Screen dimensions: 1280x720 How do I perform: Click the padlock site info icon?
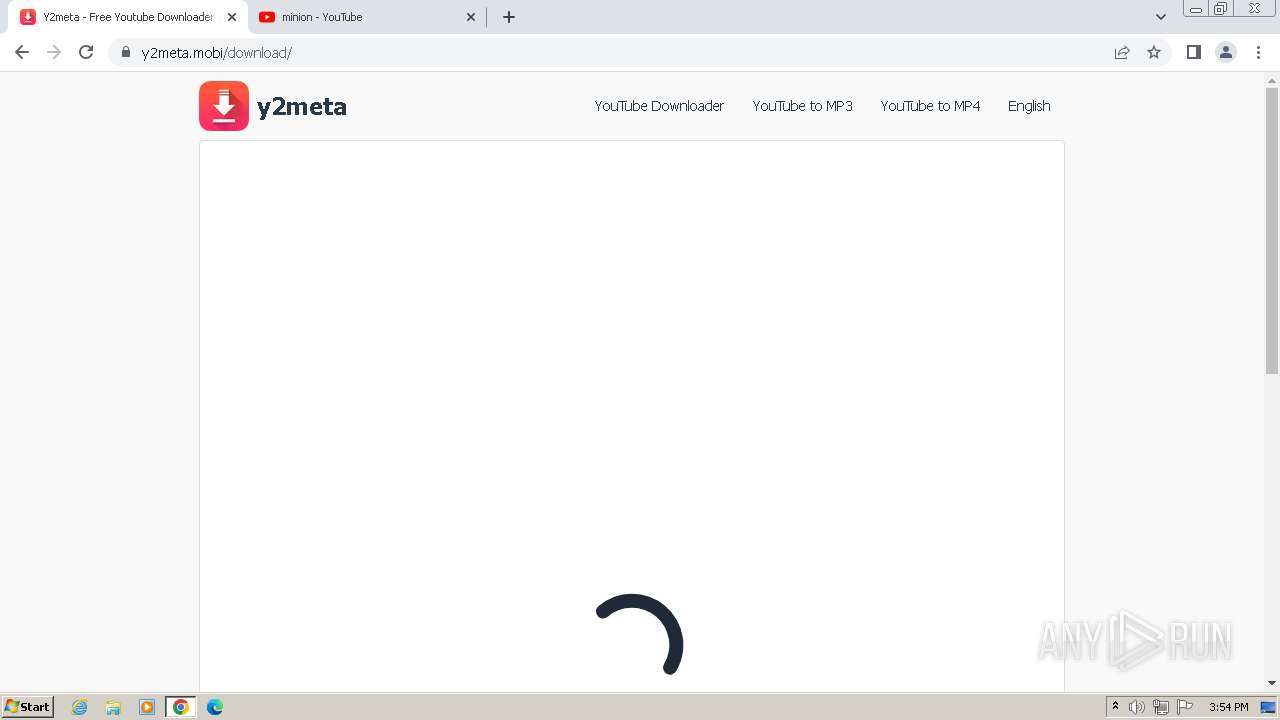point(125,52)
